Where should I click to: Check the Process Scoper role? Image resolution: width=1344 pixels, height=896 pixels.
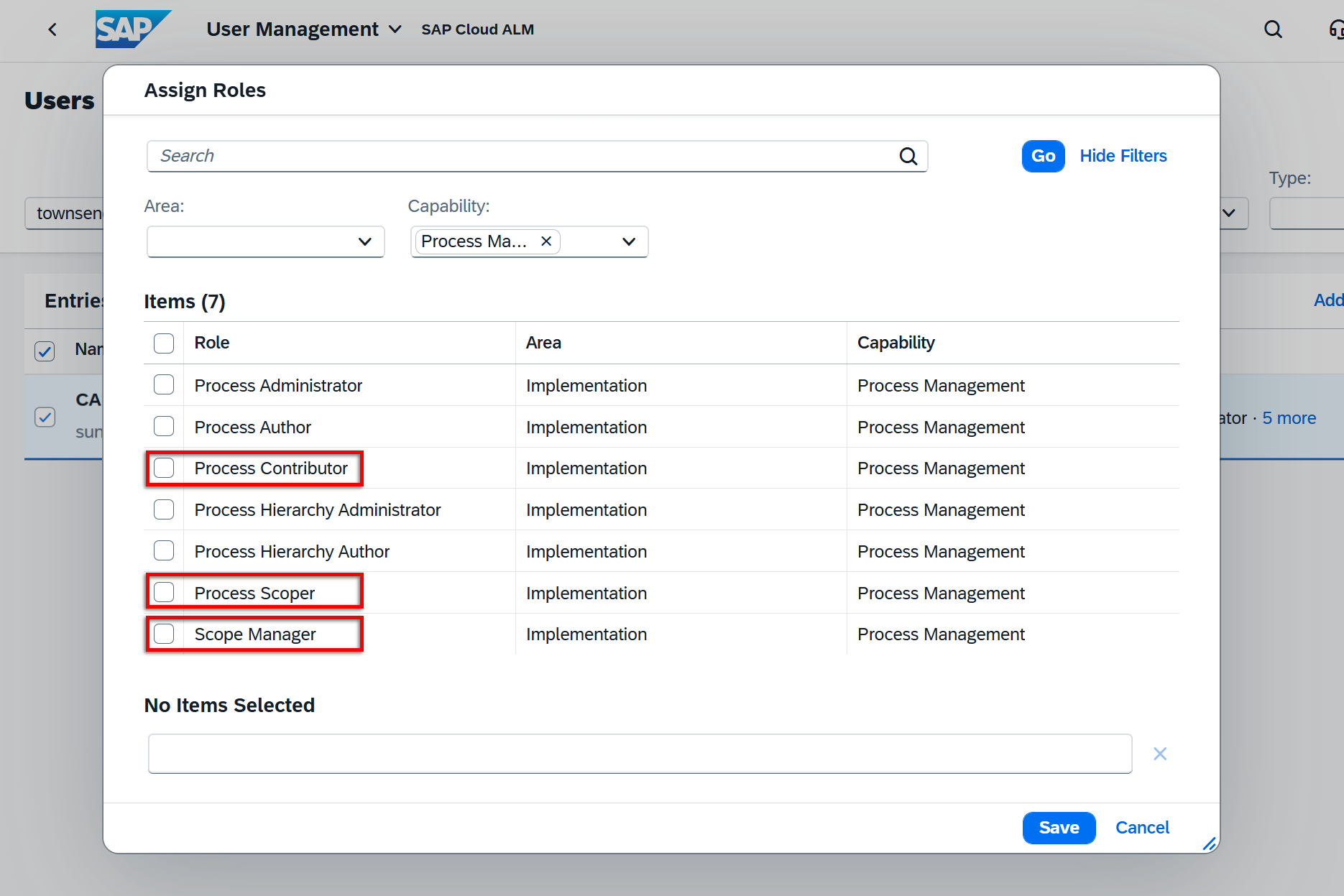pyautogui.click(x=164, y=593)
